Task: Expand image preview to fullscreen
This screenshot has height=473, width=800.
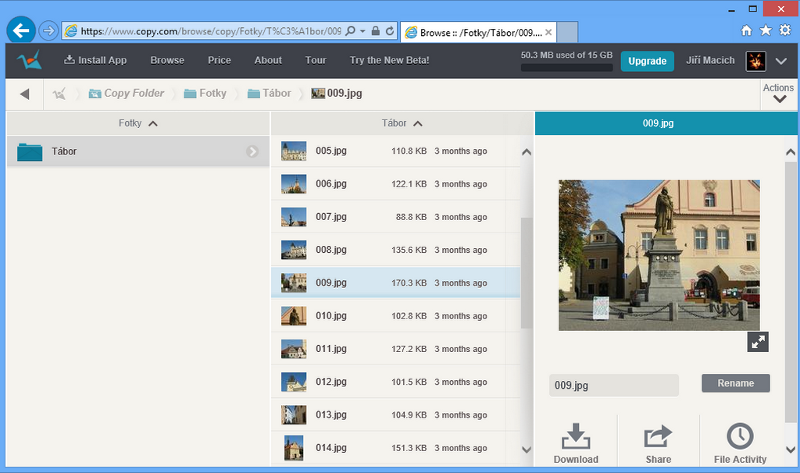Action: pos(758,342)
